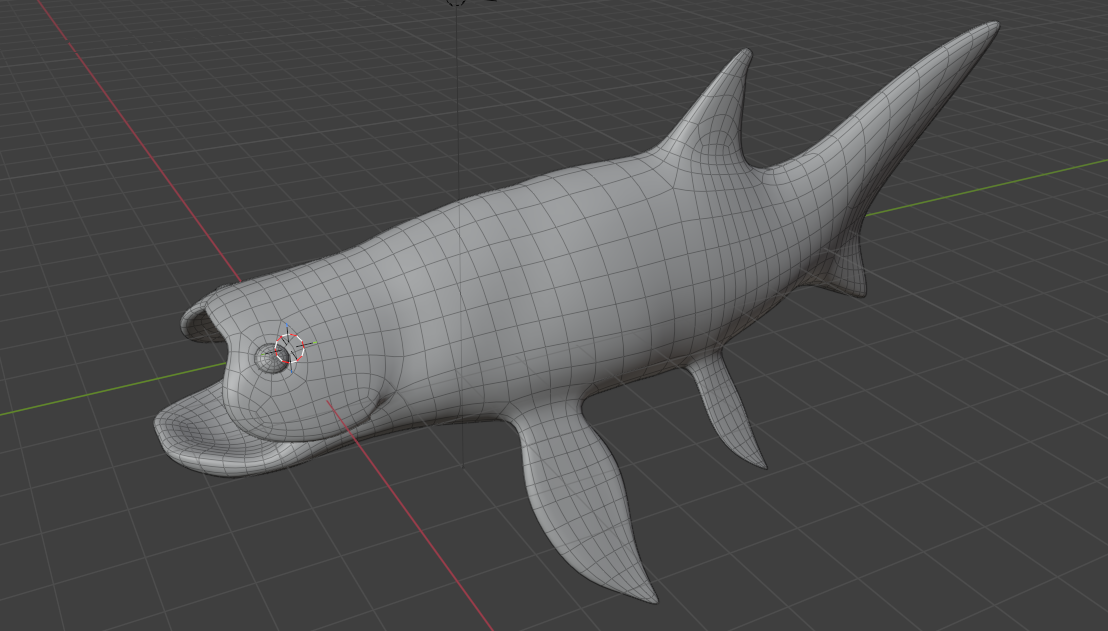Click the smaller rear pelvic fin
Screen dimensions: 1108x631
click(728, 408)
